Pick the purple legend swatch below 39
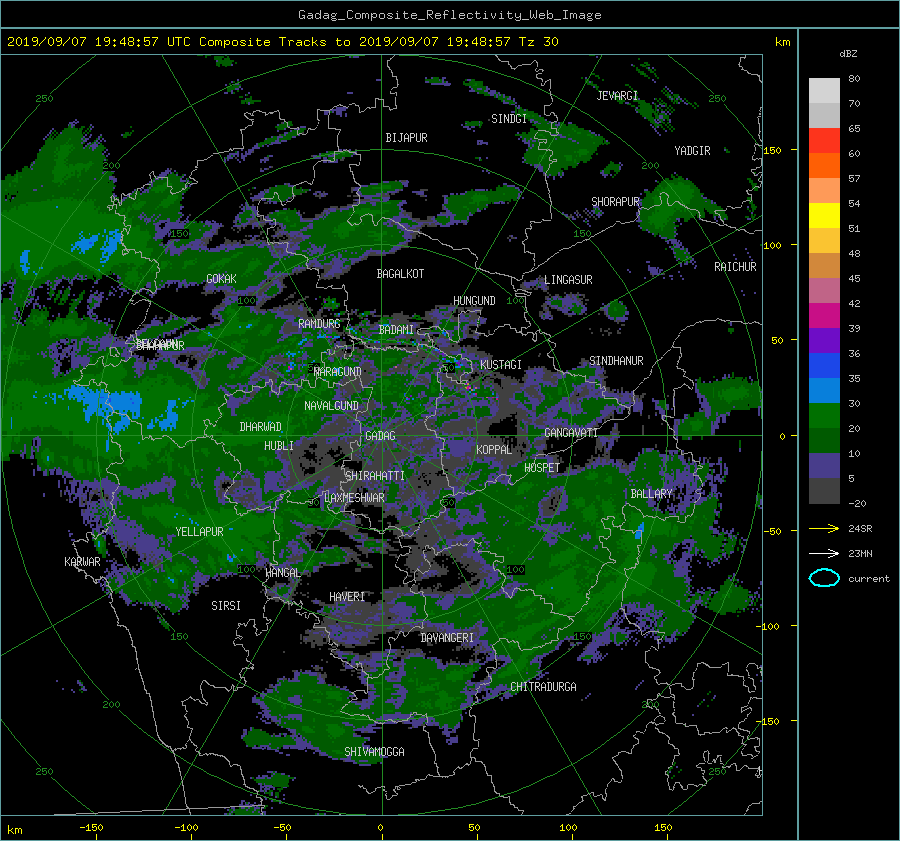This screenshot has width=900, height=841. pos(824,340)
